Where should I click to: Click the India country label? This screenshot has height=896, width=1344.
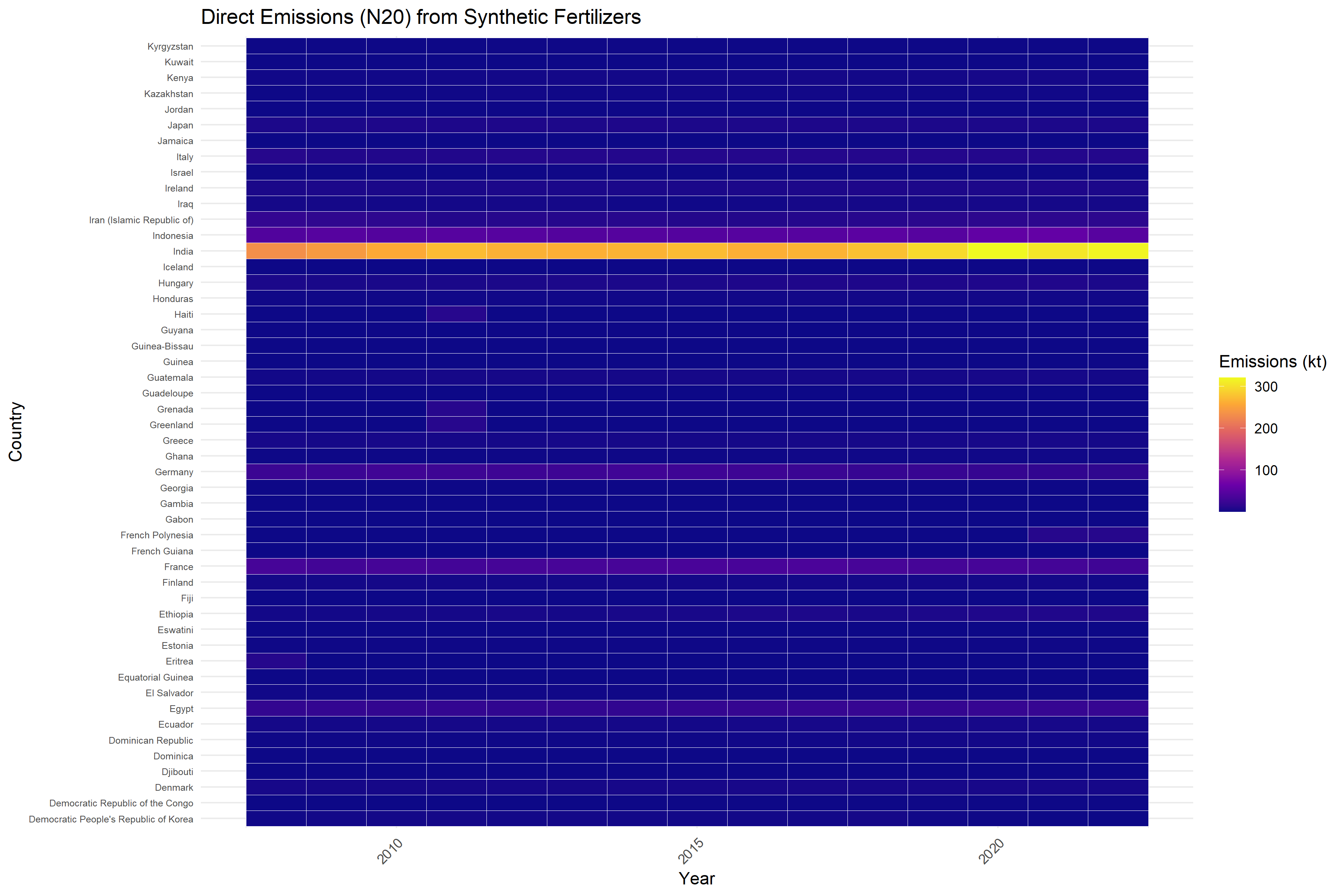click(183, 251)
